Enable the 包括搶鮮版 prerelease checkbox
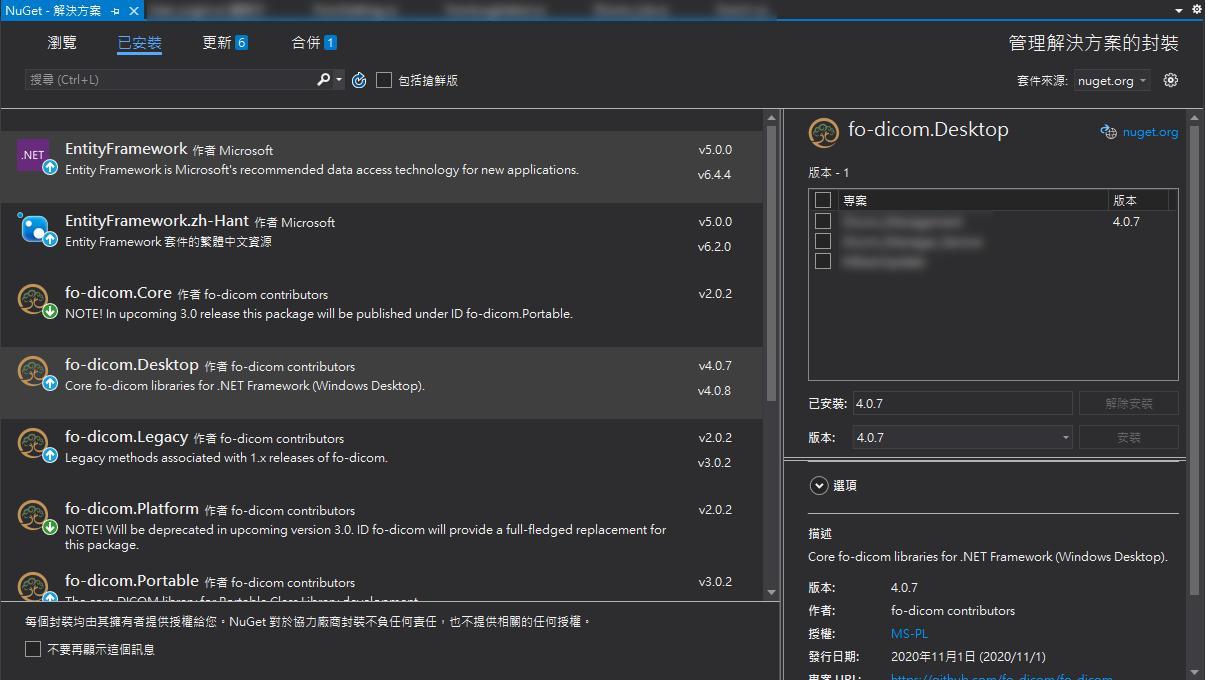The height and width of the screenshot is (680, 1205). pos(384,80)
